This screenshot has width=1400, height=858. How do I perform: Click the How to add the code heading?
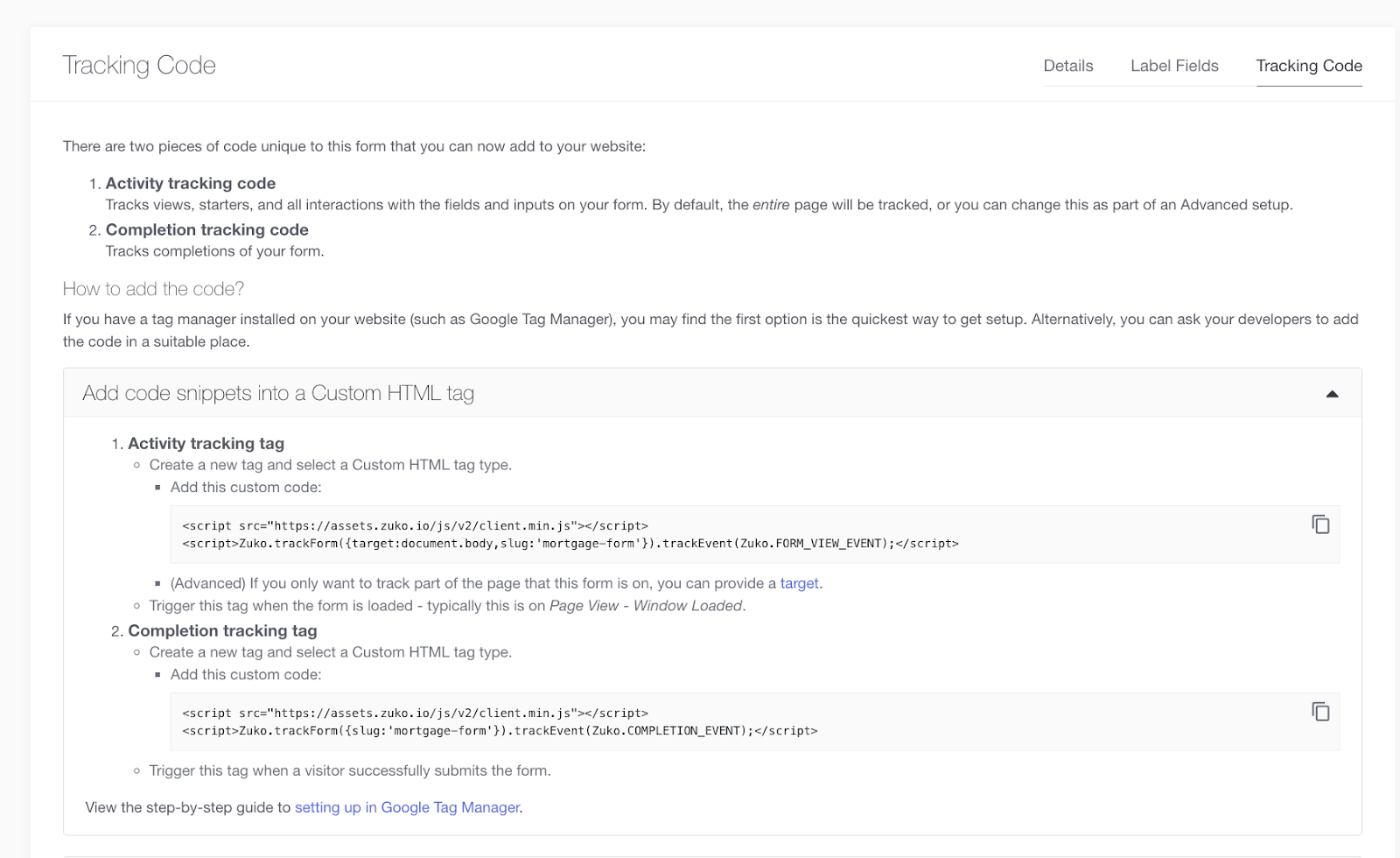[x=152, y=288]
